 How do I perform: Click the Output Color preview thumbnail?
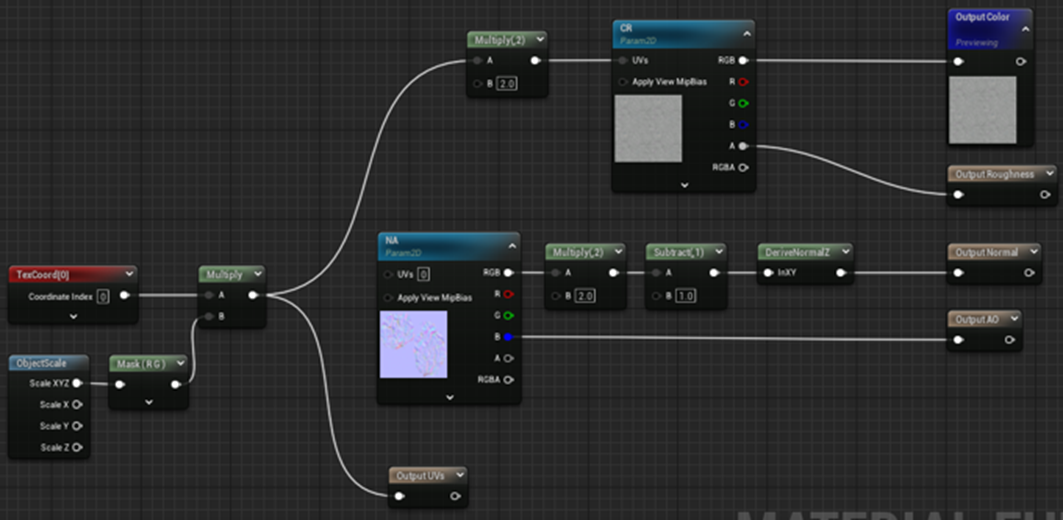982,110
